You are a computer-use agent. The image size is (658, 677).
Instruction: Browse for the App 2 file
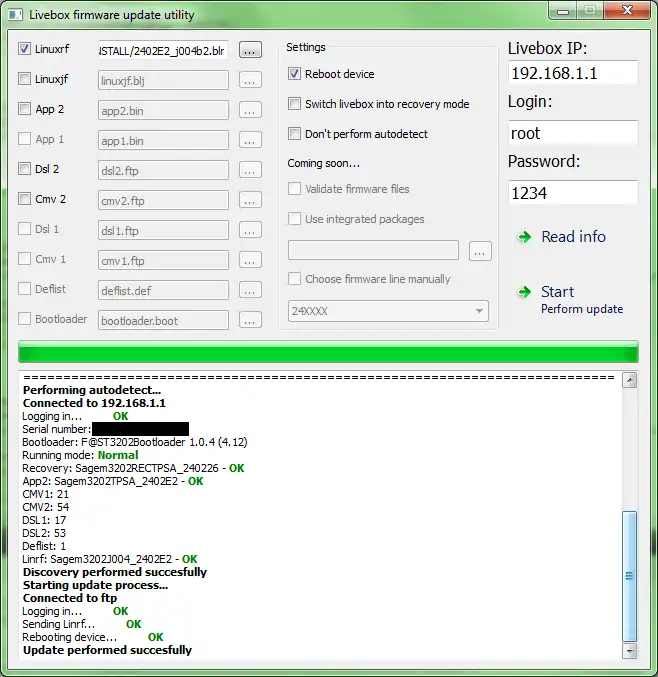pyautogui.click(x=250, y=110)
